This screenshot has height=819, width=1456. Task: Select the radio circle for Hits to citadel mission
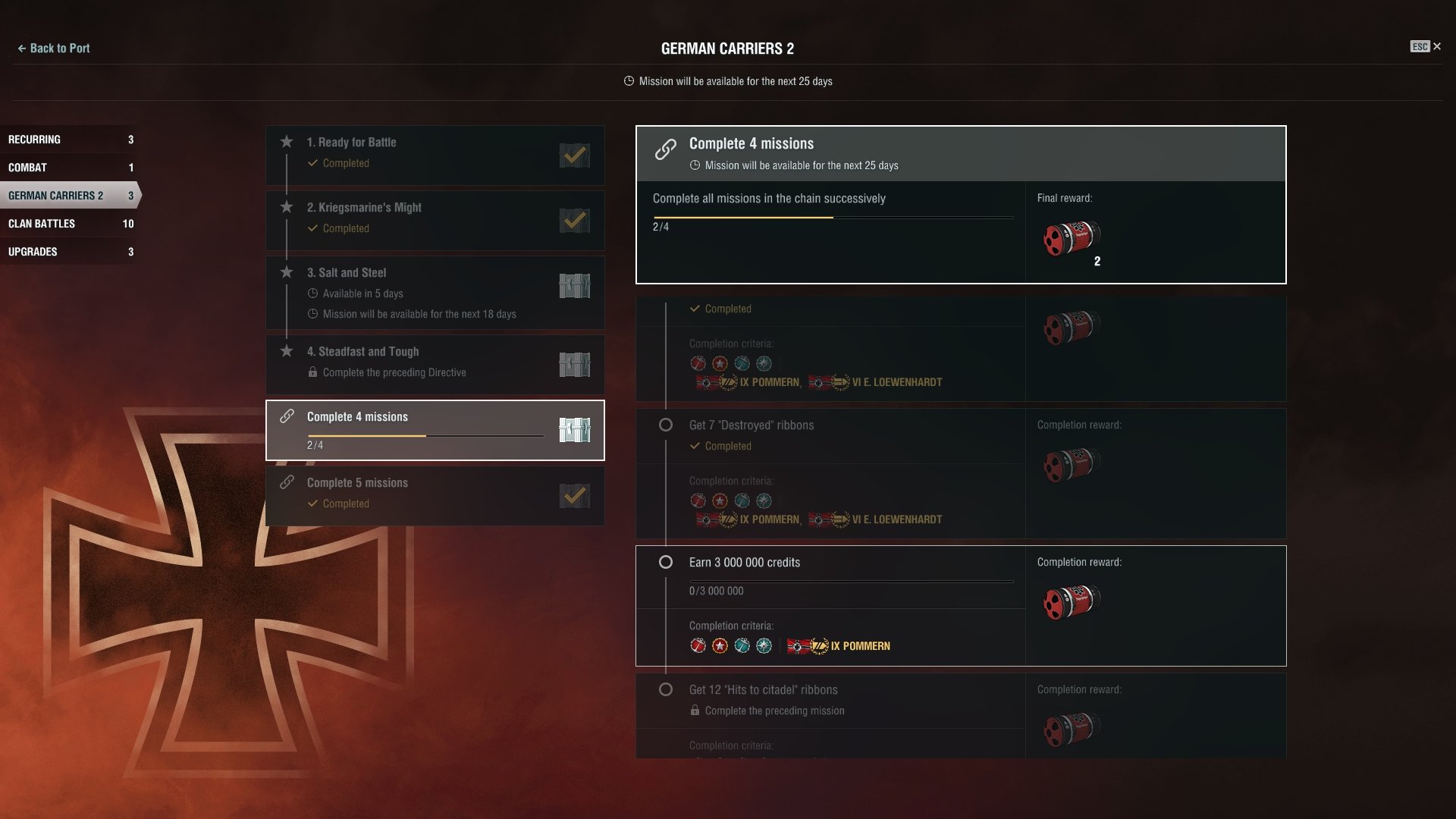(x=666, y=689)
